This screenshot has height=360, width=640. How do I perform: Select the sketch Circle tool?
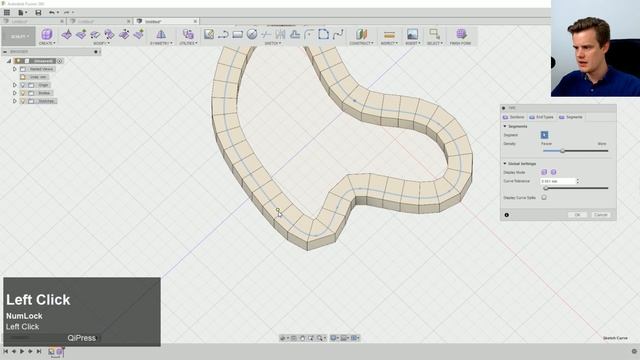tap(252, 34)
